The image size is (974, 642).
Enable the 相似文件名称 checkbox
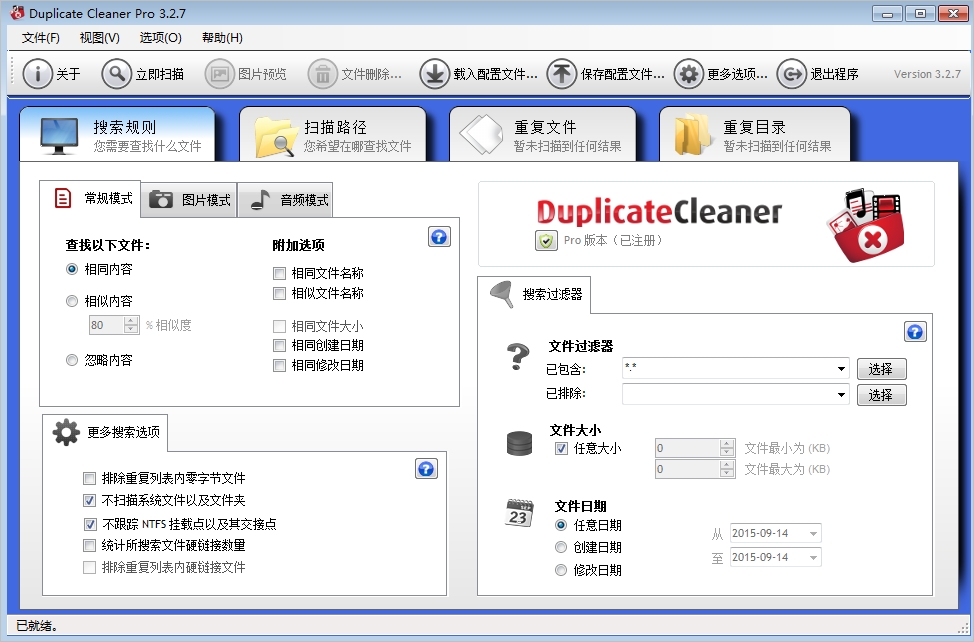click(280, 293)
